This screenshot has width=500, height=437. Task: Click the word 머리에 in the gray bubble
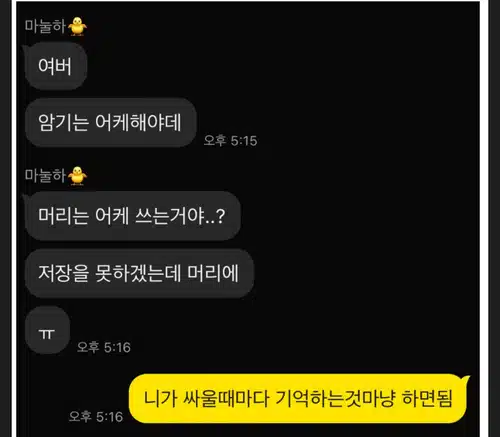213,273
